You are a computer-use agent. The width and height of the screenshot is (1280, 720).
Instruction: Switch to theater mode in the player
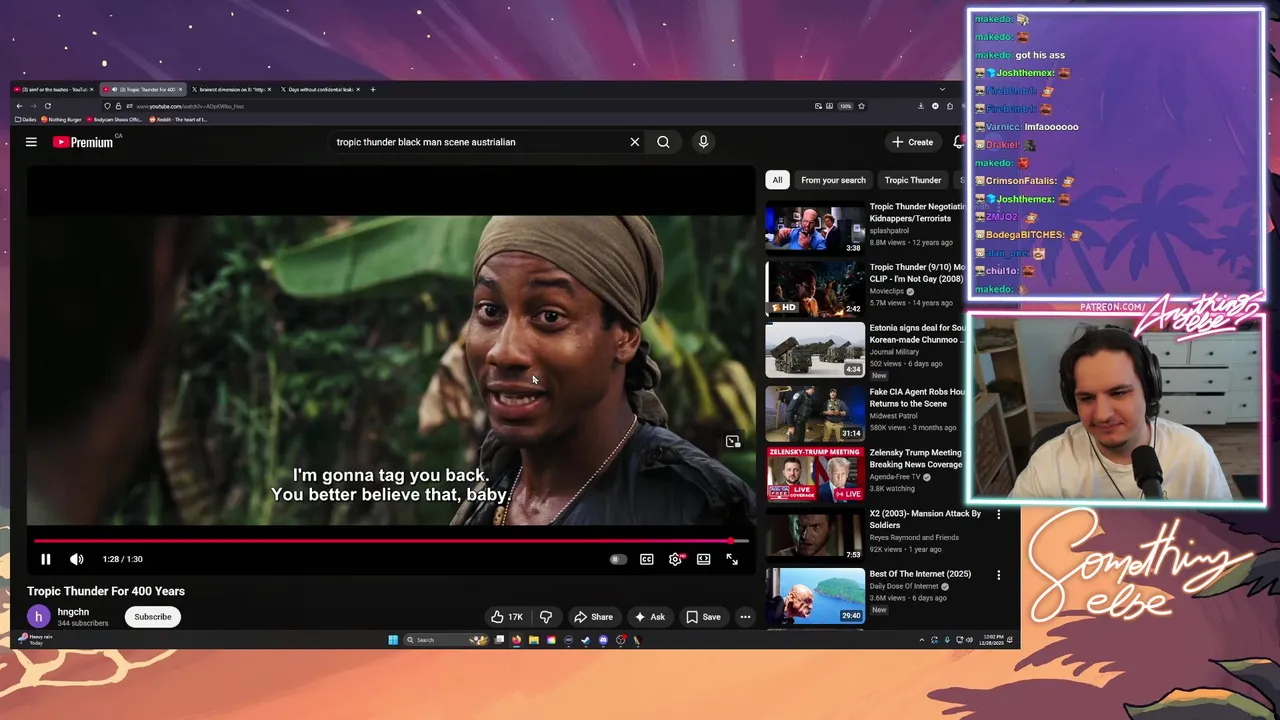(x=704, y=559)
